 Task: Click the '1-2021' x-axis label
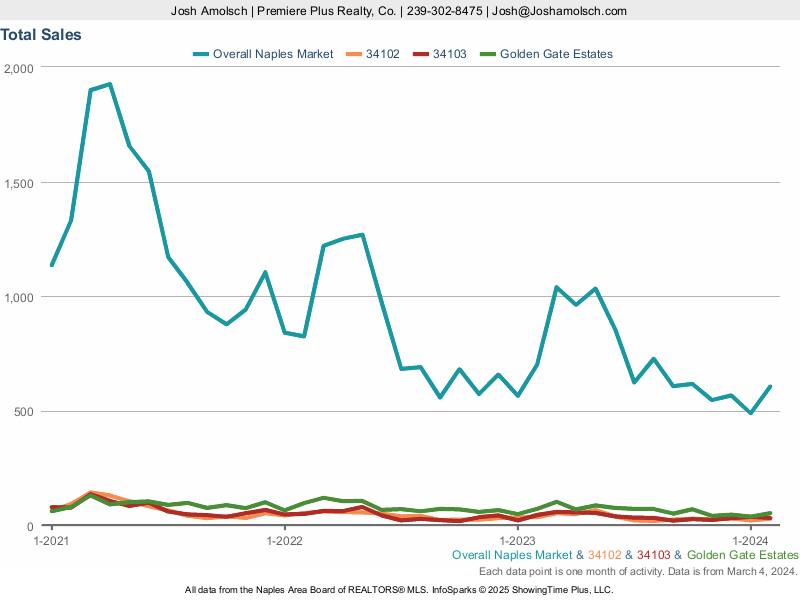[x=52, y=541]
